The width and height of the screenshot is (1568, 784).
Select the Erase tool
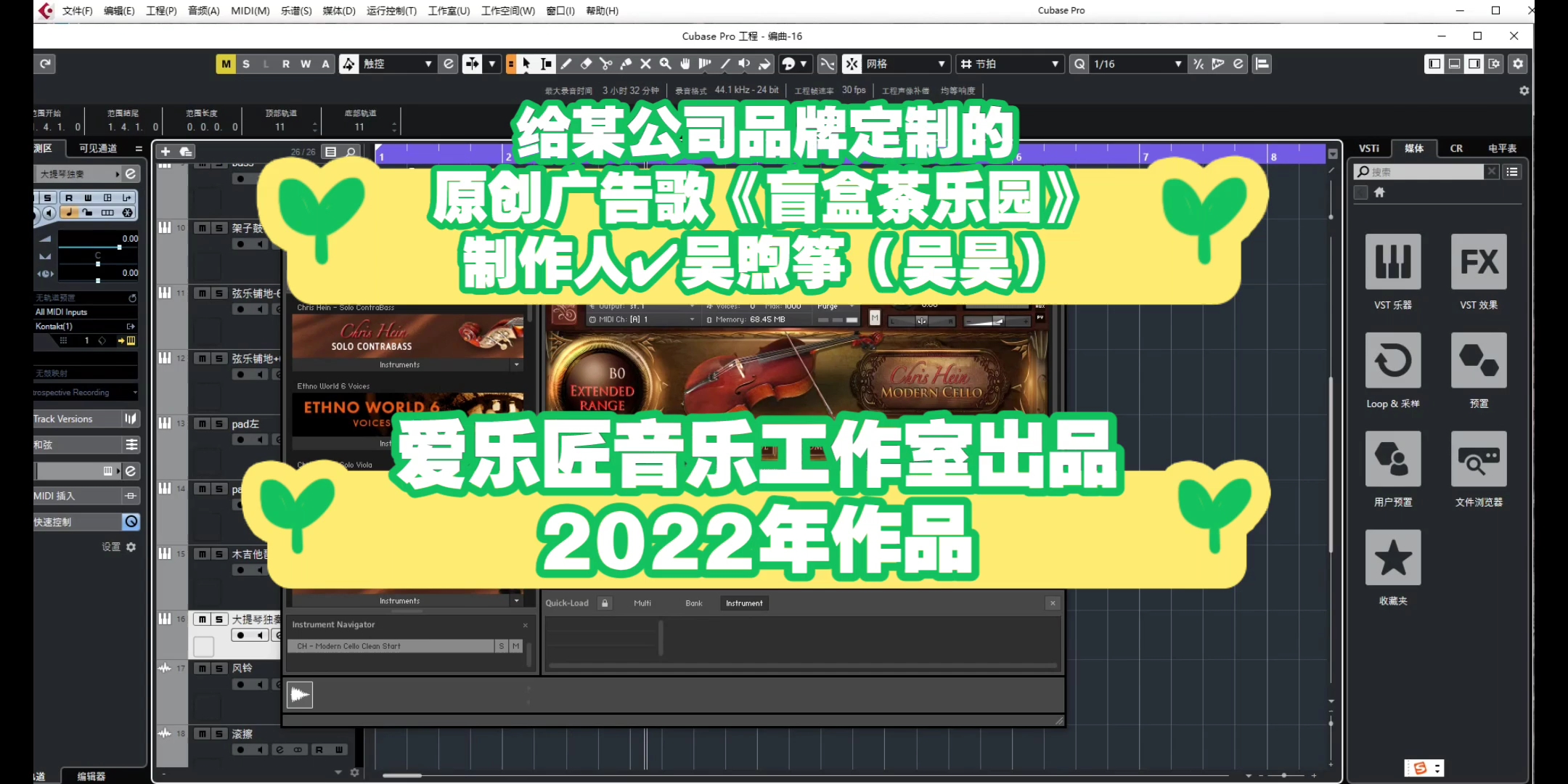587,64
